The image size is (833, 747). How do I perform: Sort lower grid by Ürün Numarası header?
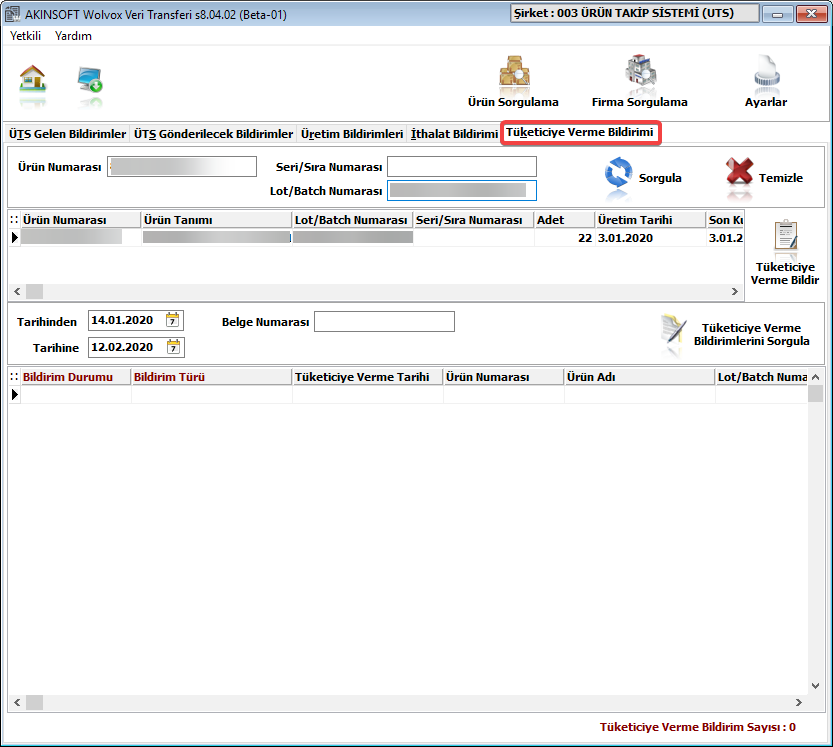tap(504, 377)
